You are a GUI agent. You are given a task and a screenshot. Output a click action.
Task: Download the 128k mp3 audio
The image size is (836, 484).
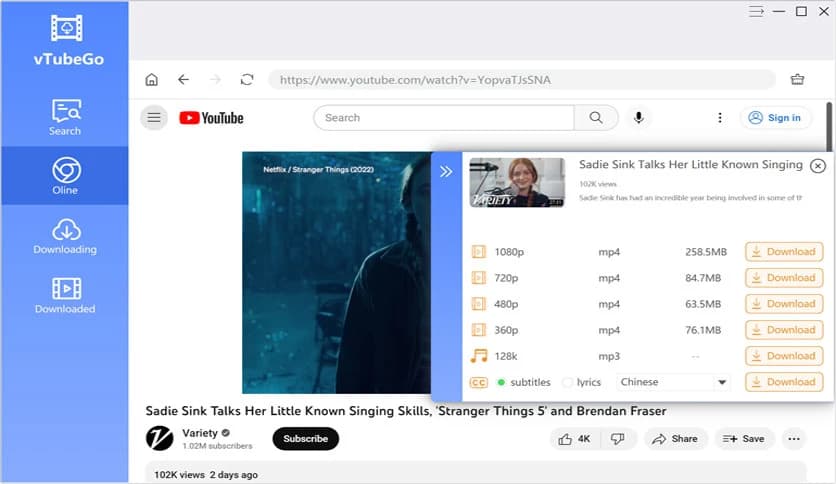[784, 356]
